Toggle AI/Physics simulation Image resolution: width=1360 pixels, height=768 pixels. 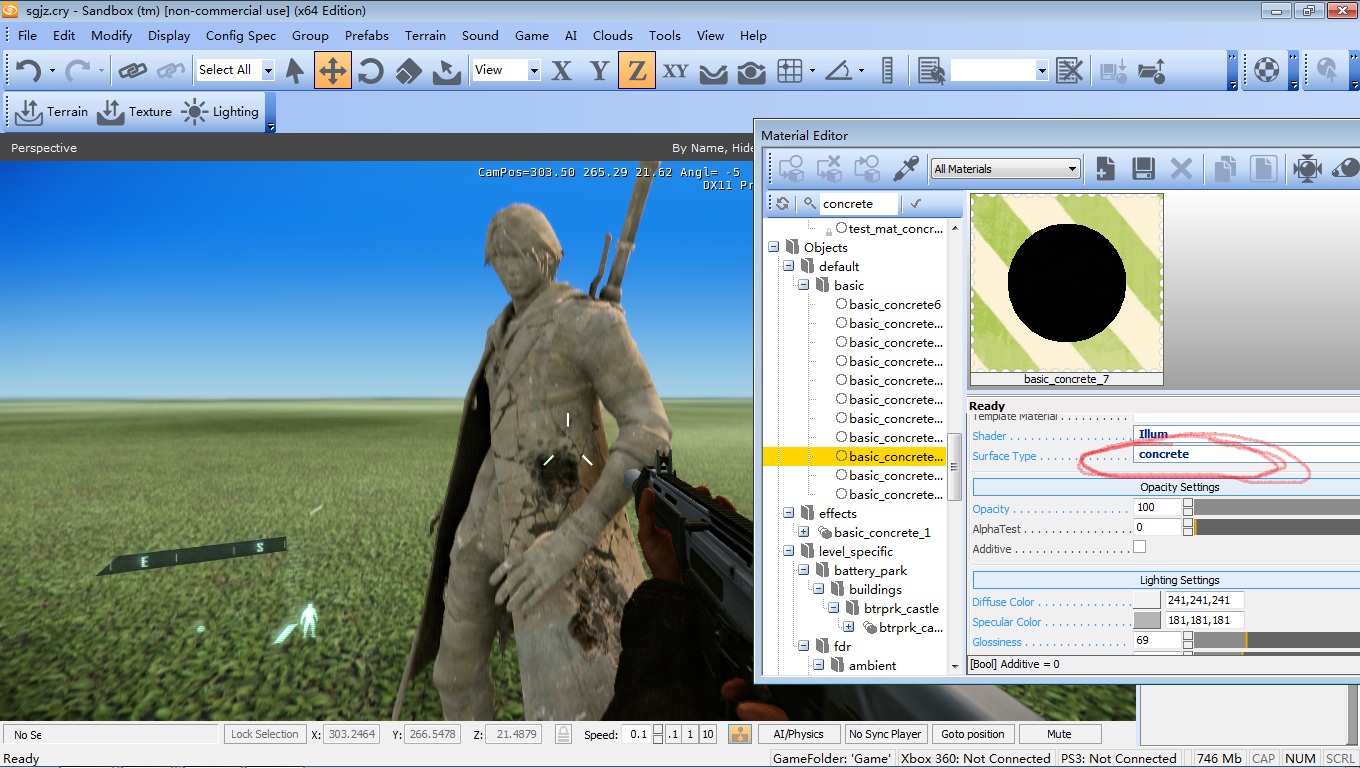[798, 734]
